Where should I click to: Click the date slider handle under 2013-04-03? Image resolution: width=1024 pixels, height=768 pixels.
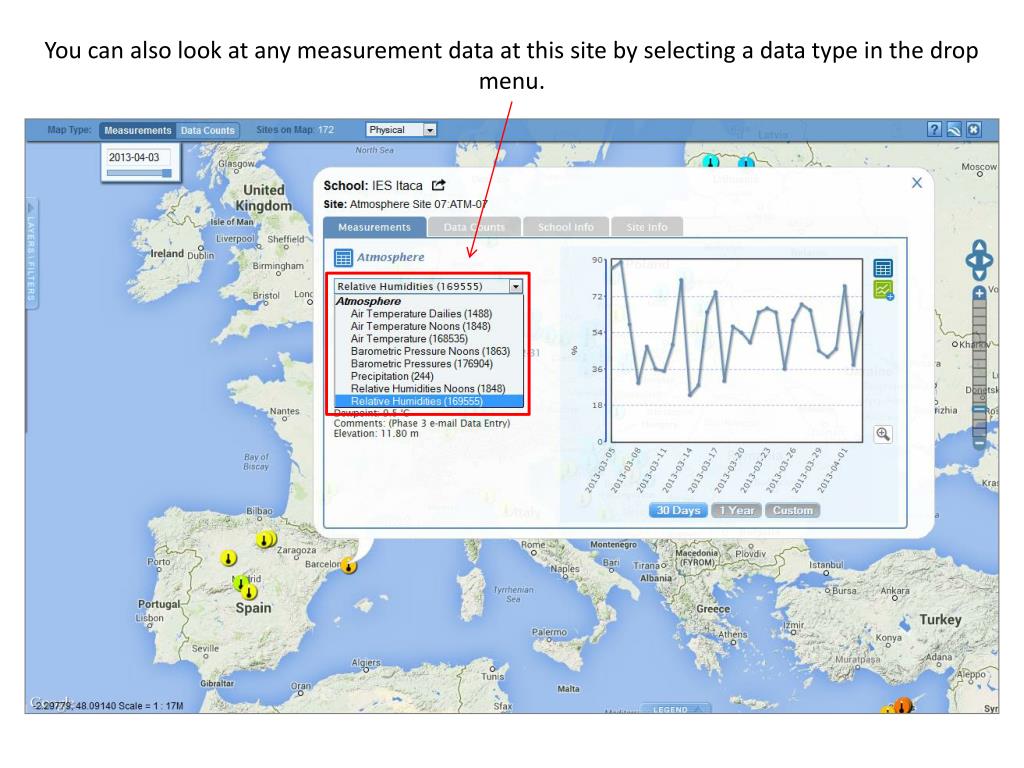pos(167,173)
